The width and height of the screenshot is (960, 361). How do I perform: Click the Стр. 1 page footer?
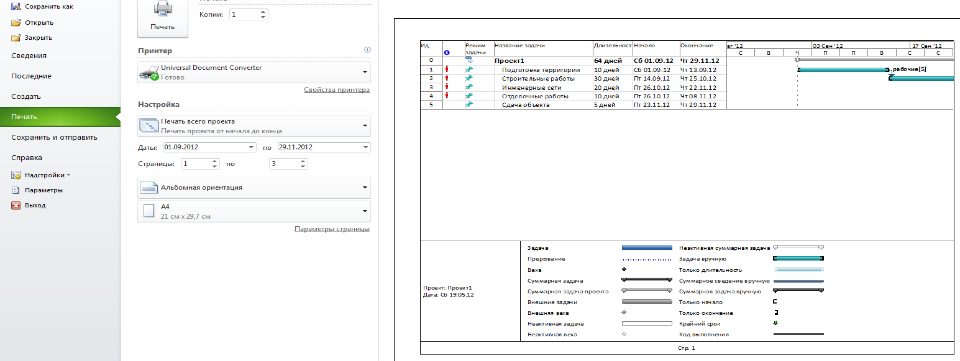(x=687, y=348)
